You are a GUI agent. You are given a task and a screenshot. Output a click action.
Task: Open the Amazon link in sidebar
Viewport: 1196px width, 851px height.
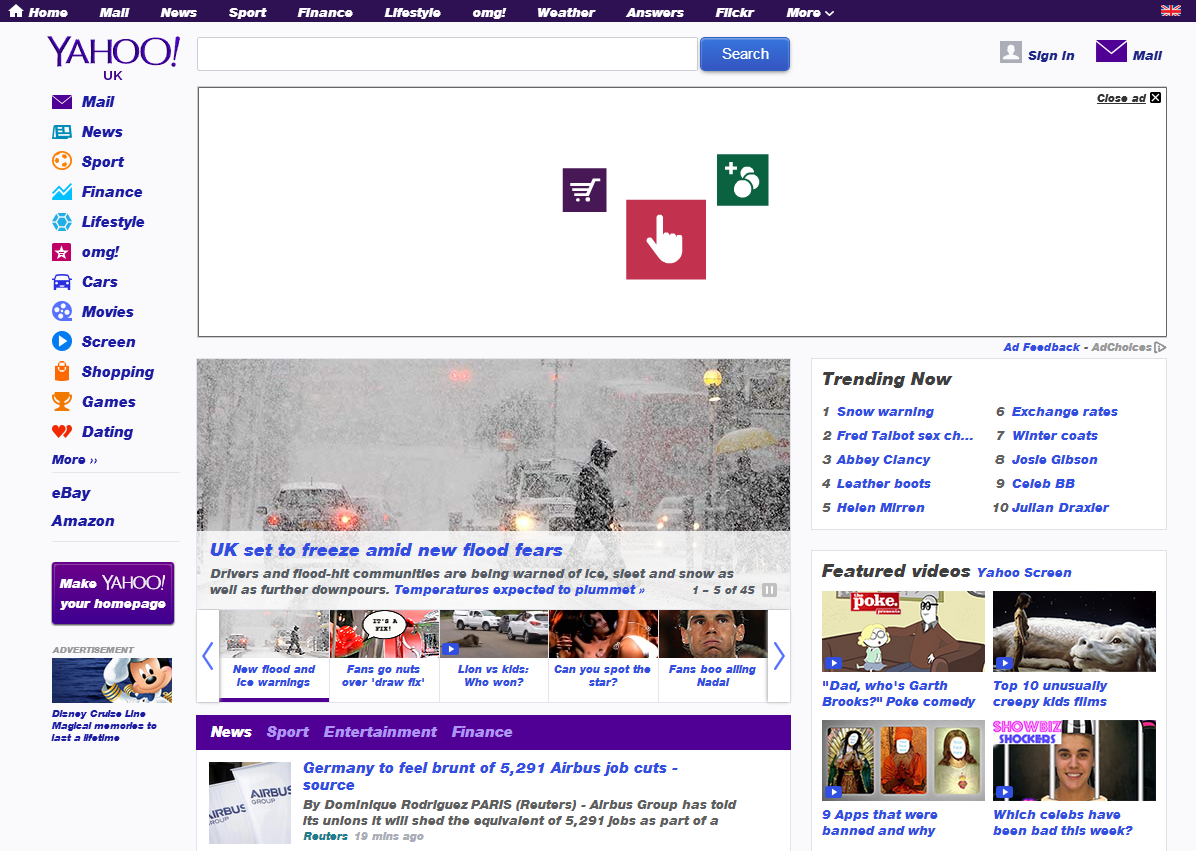point(83,521)
